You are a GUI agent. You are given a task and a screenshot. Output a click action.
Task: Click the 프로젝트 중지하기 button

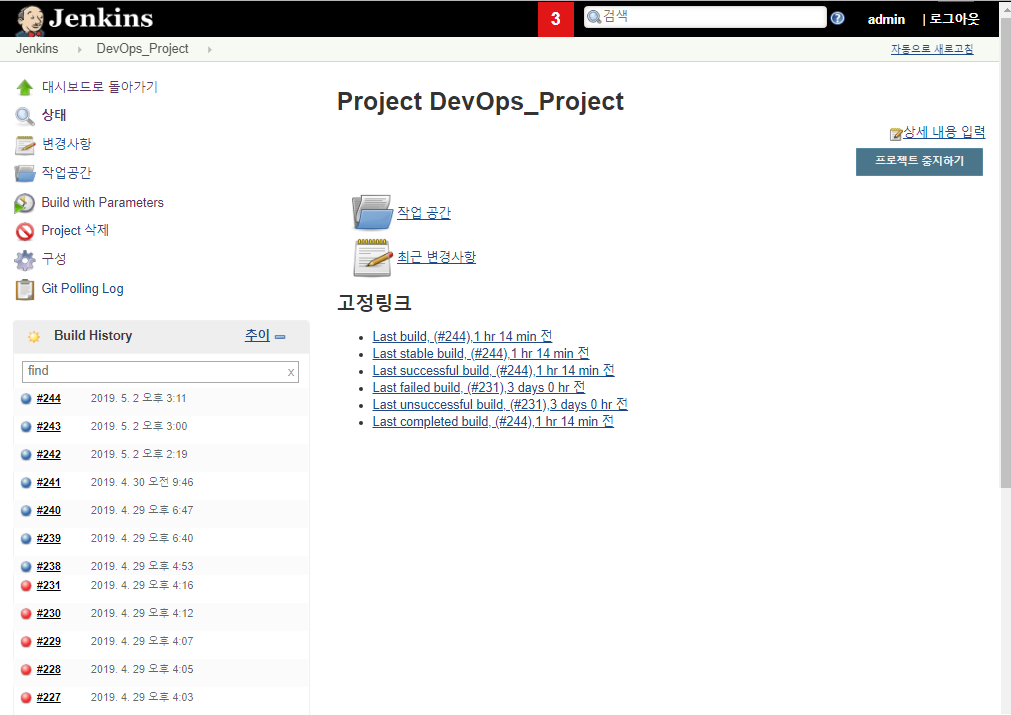coord(919,161)
